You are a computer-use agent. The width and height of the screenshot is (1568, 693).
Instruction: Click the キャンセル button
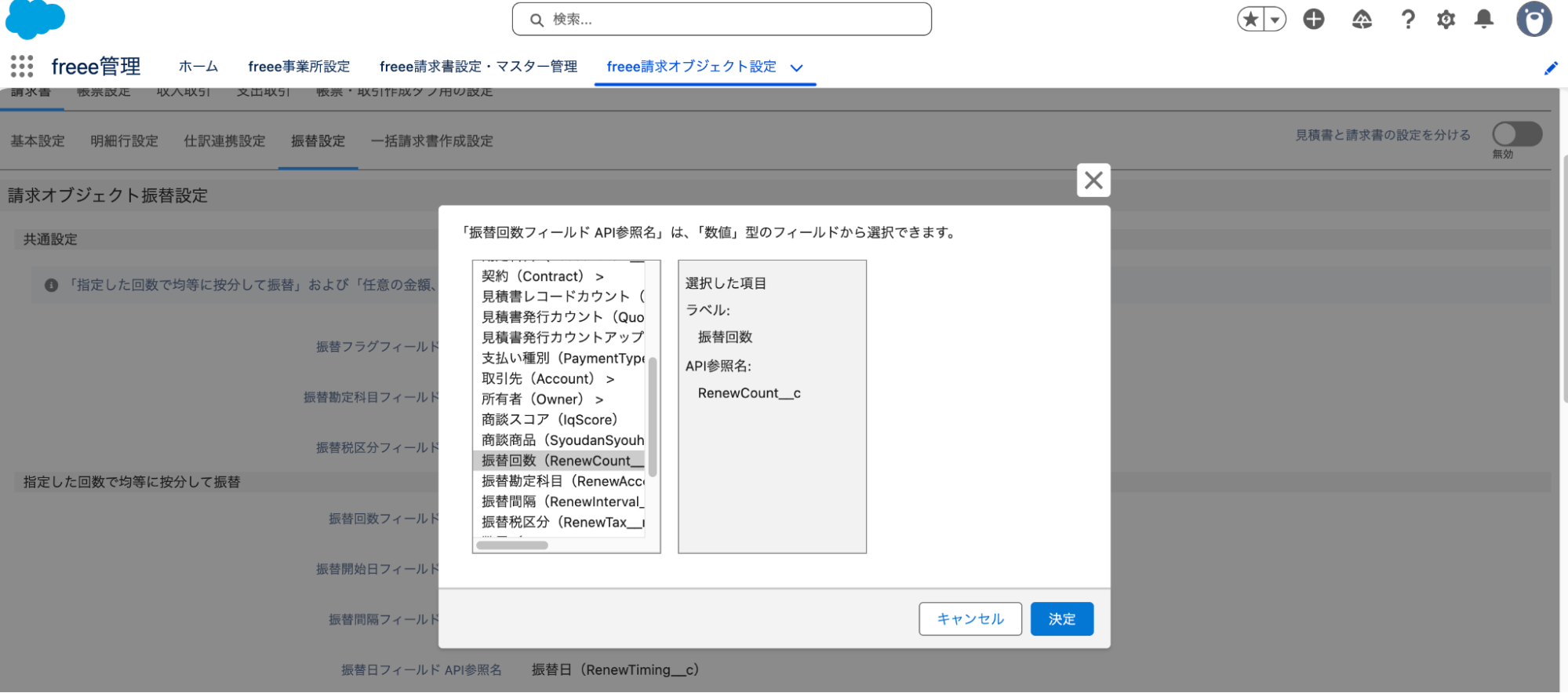coord(970,619)
